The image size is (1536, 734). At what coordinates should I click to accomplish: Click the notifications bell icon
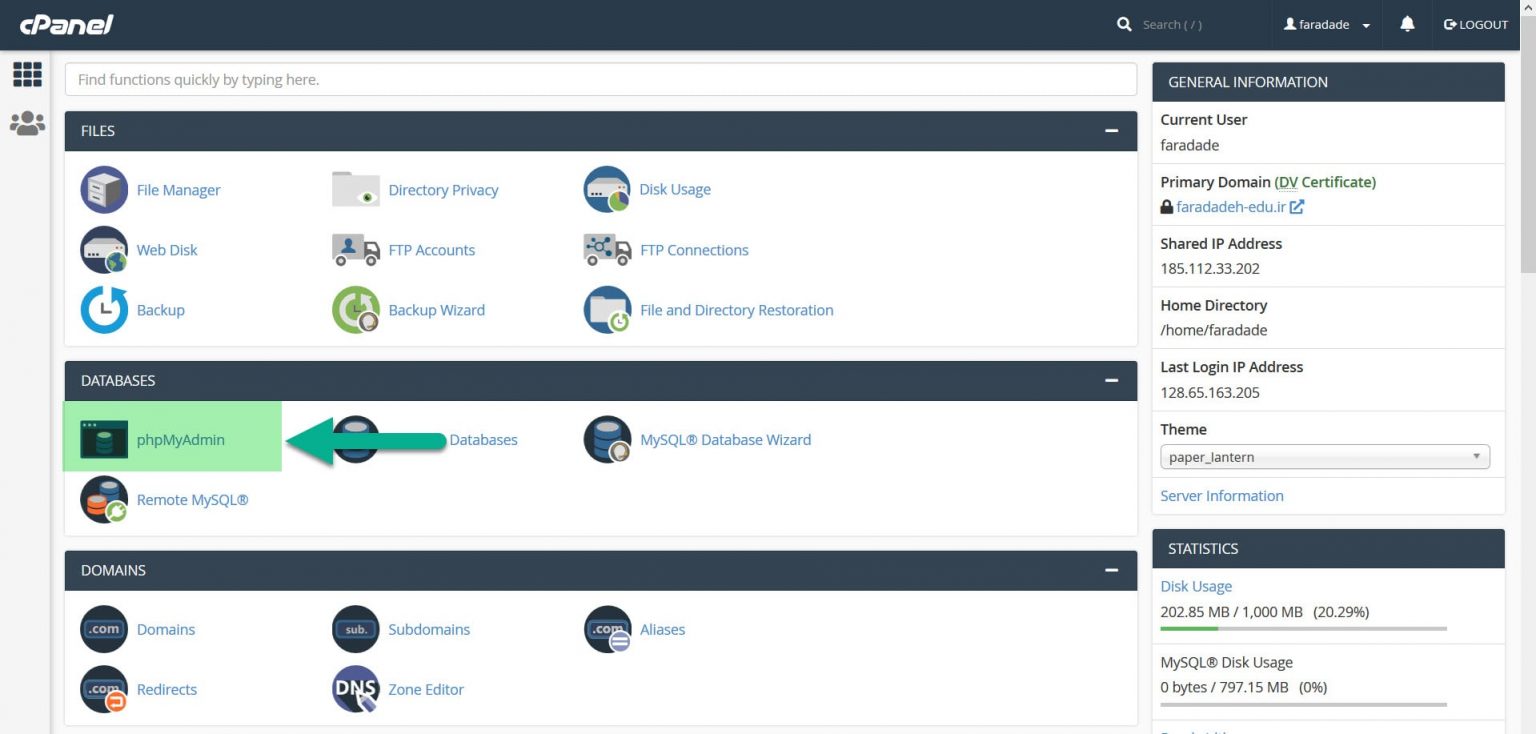(x=1407, y=24)
